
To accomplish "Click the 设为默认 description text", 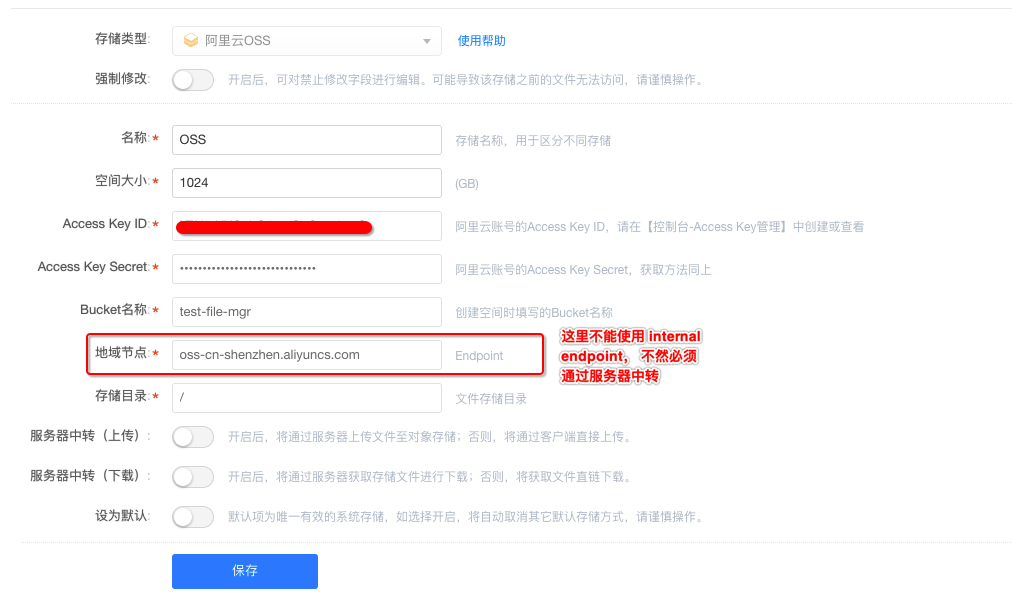I will point(466,517).
